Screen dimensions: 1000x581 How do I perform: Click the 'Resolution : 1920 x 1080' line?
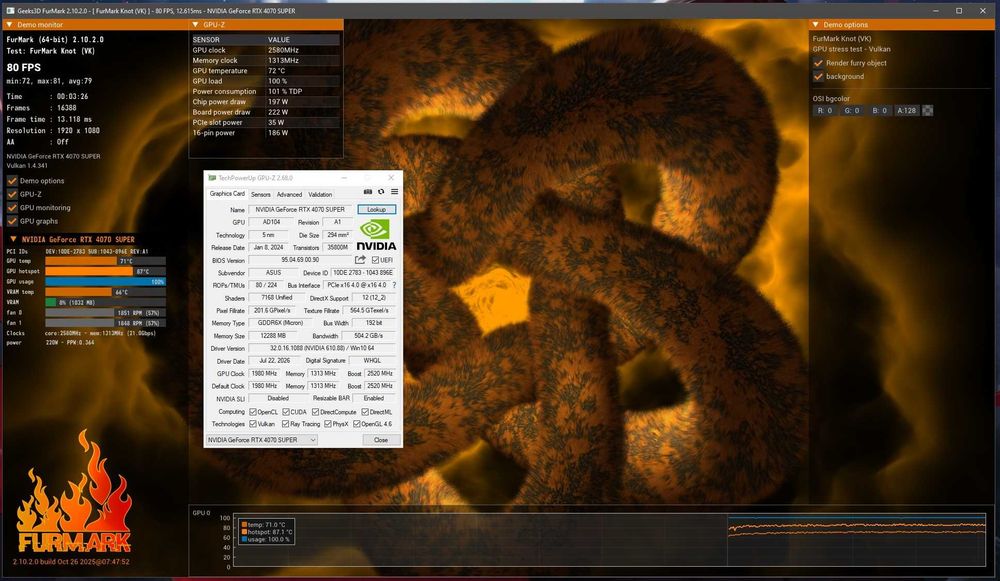pos(53,131)
